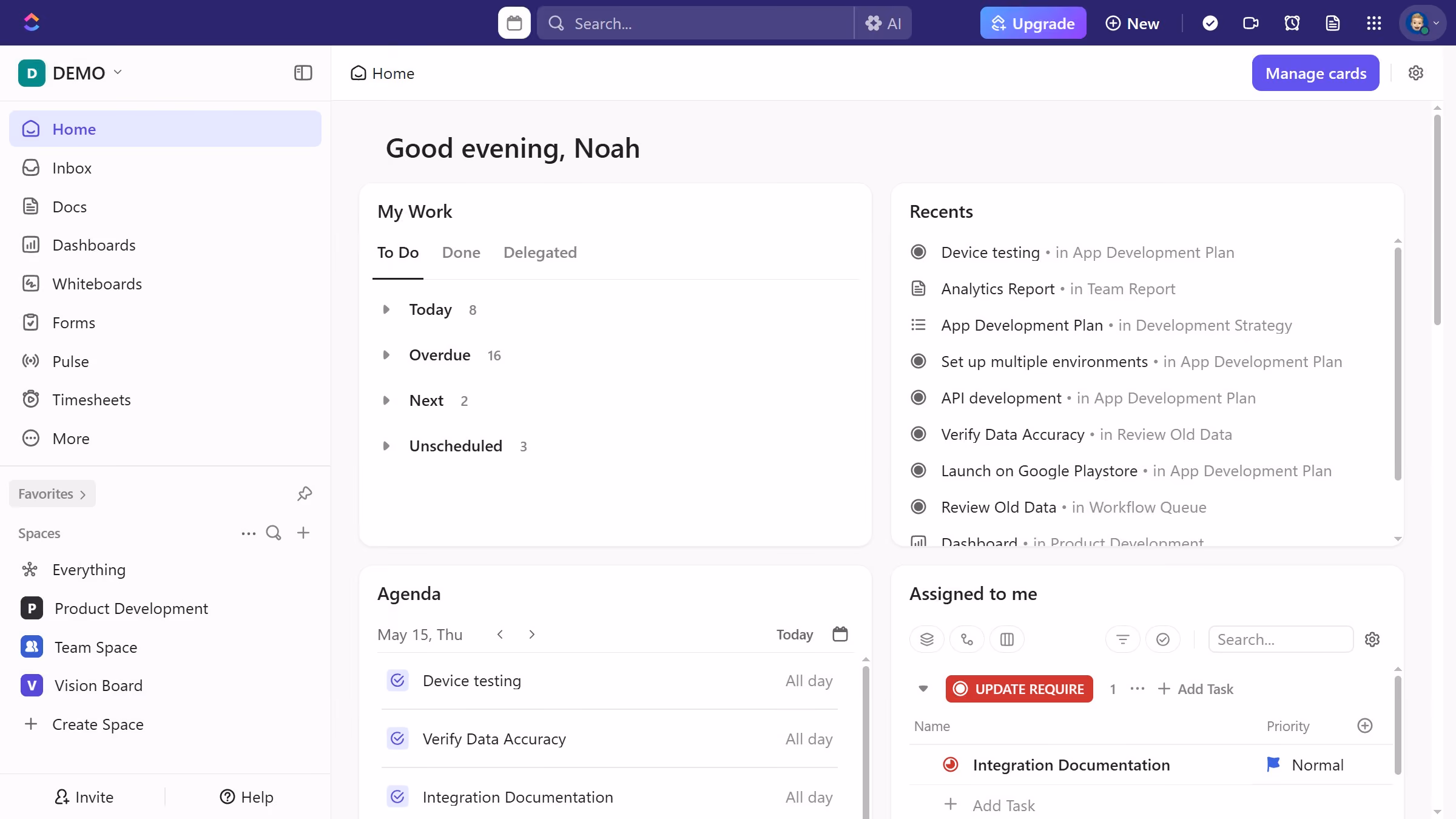Expand the Unscheduled task group
The image size is (1456, 819).
point(386,446)
